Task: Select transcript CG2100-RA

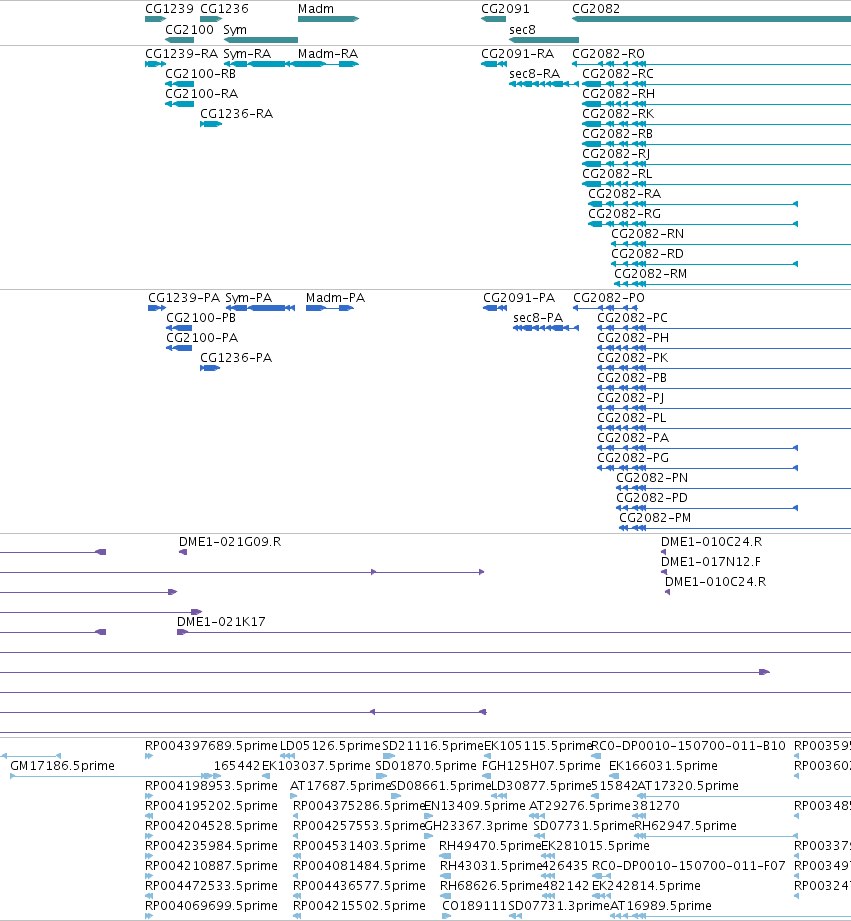Action: [201, 94]
